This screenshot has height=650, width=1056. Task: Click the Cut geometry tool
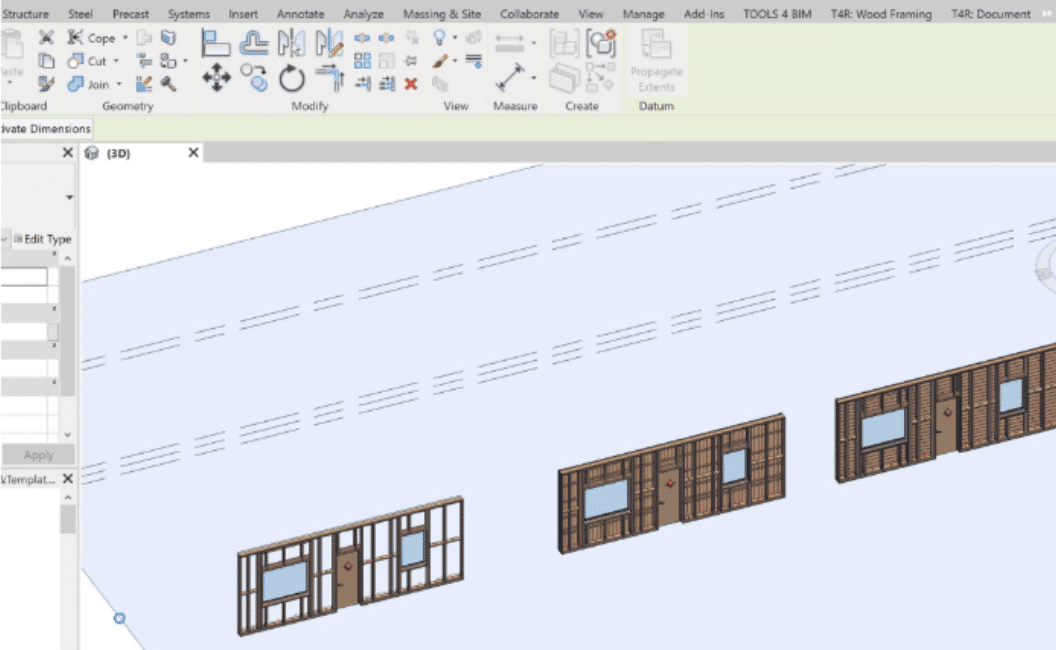(x=88, y=61)
